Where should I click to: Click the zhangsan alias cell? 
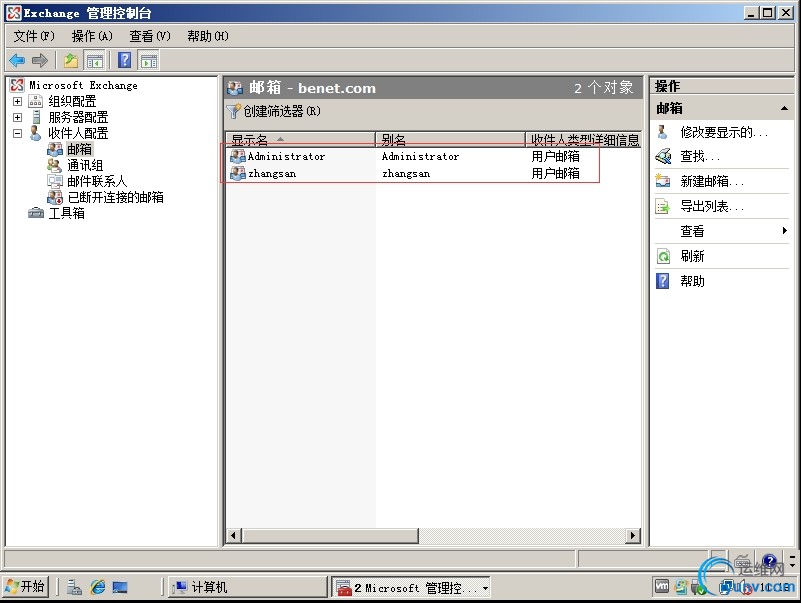point(406,174)
